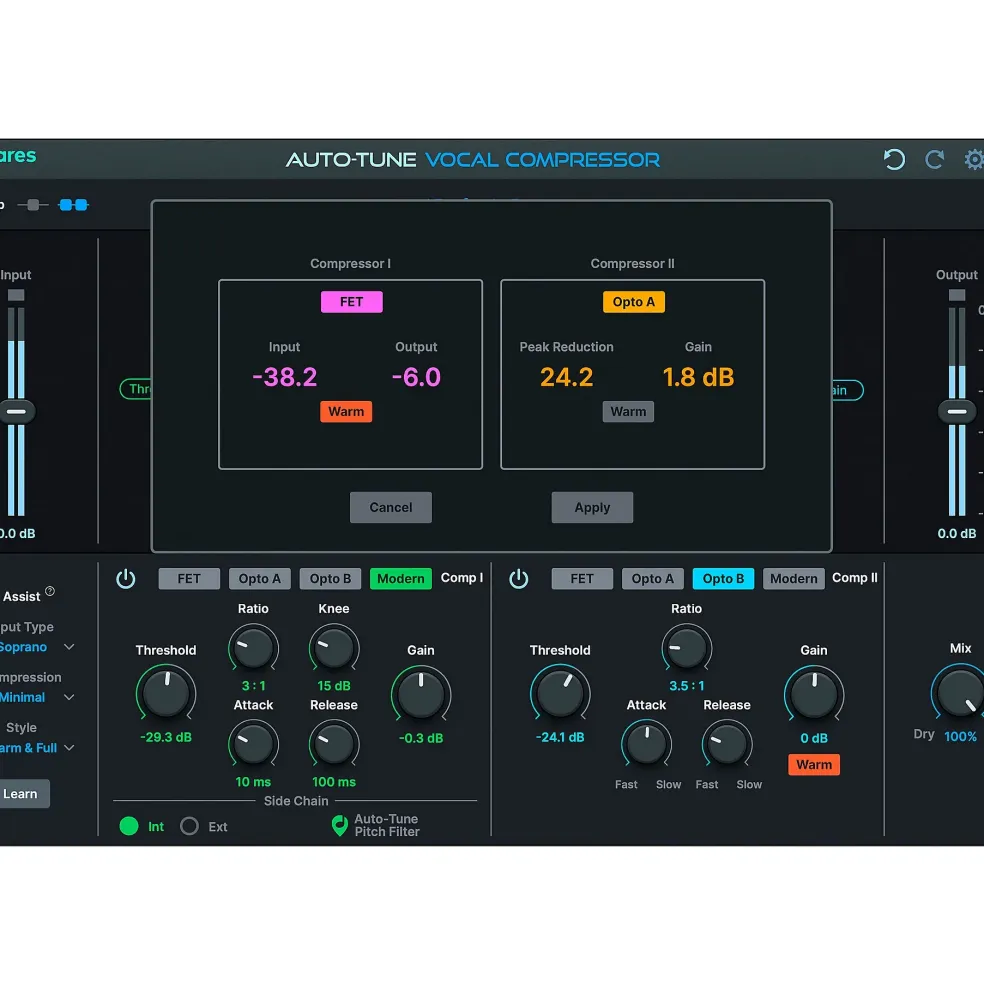Select Opto B mode for Comp II
The width and height of the screenshot is (984, 985).
(723, 579)
